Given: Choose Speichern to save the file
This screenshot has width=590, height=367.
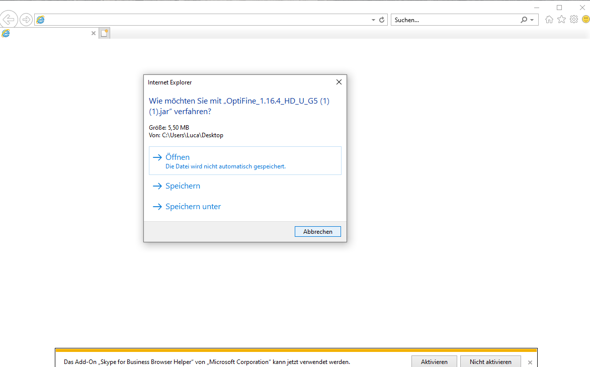Looking at the screenshot, I should (x=182, y=186).
